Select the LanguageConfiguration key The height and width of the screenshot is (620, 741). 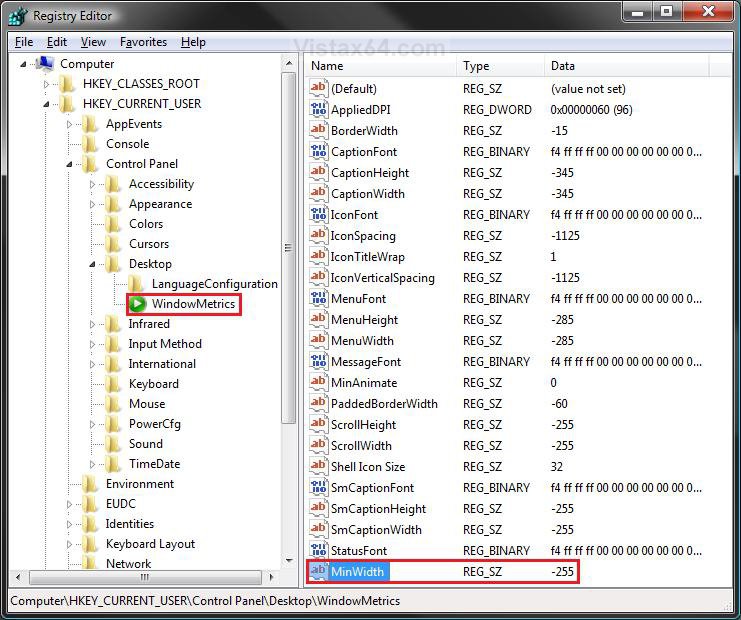[214, 284]
